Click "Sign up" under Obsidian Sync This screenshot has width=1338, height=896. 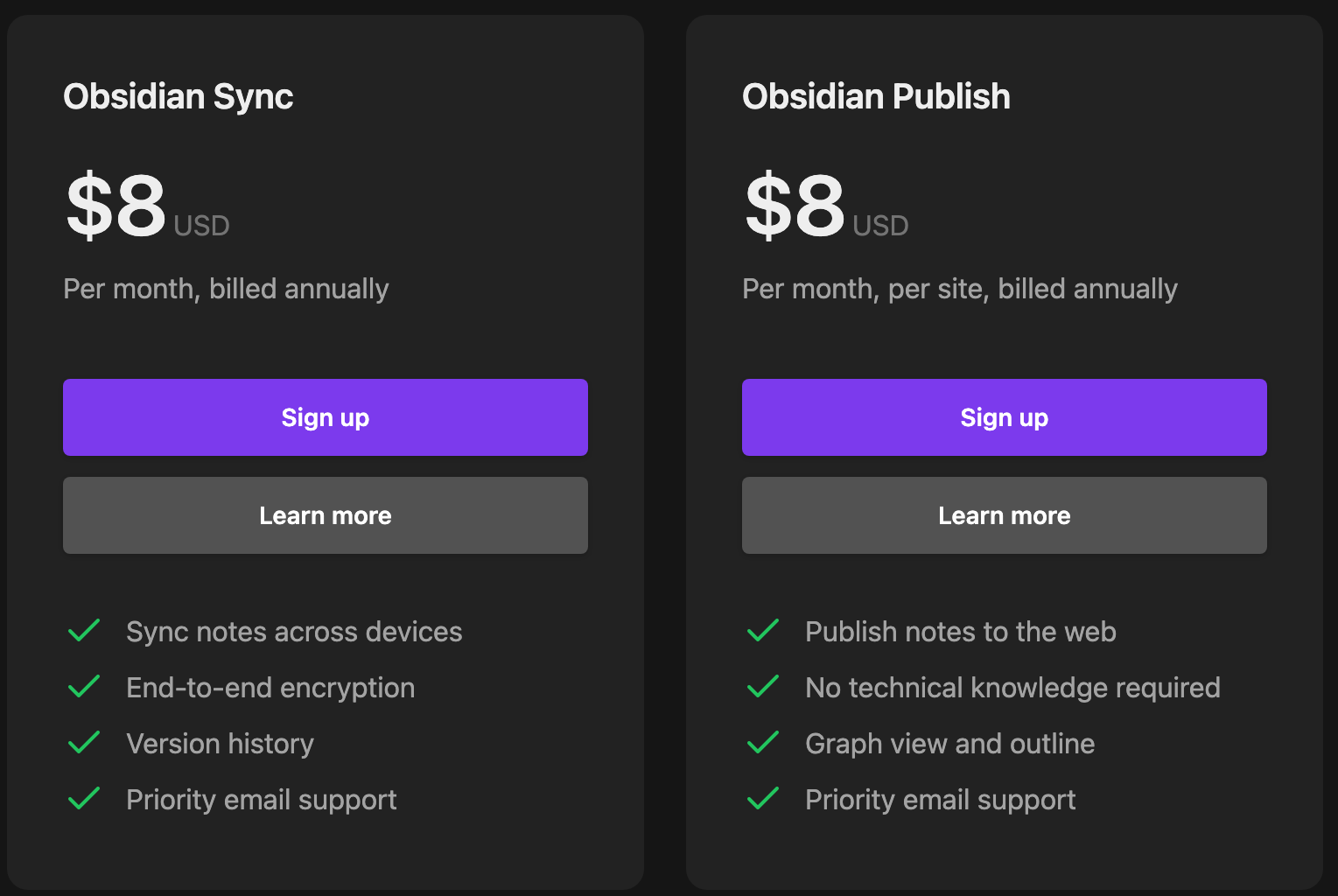pyautogui.click(x=325, y=417)
